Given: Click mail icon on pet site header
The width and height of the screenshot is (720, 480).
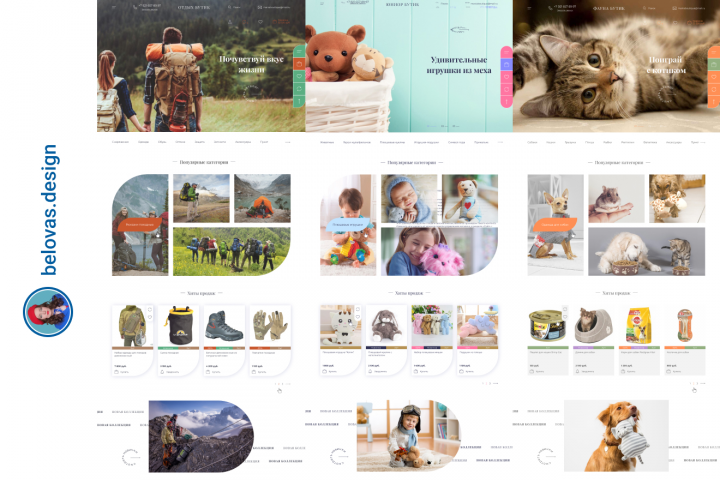Looking at the screenshot, I should click(675, 8).
